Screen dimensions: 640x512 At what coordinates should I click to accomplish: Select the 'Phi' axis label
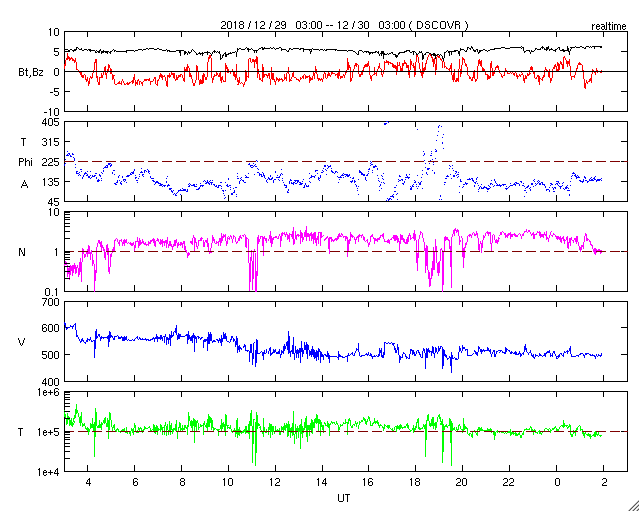click(x=25, y=163)
